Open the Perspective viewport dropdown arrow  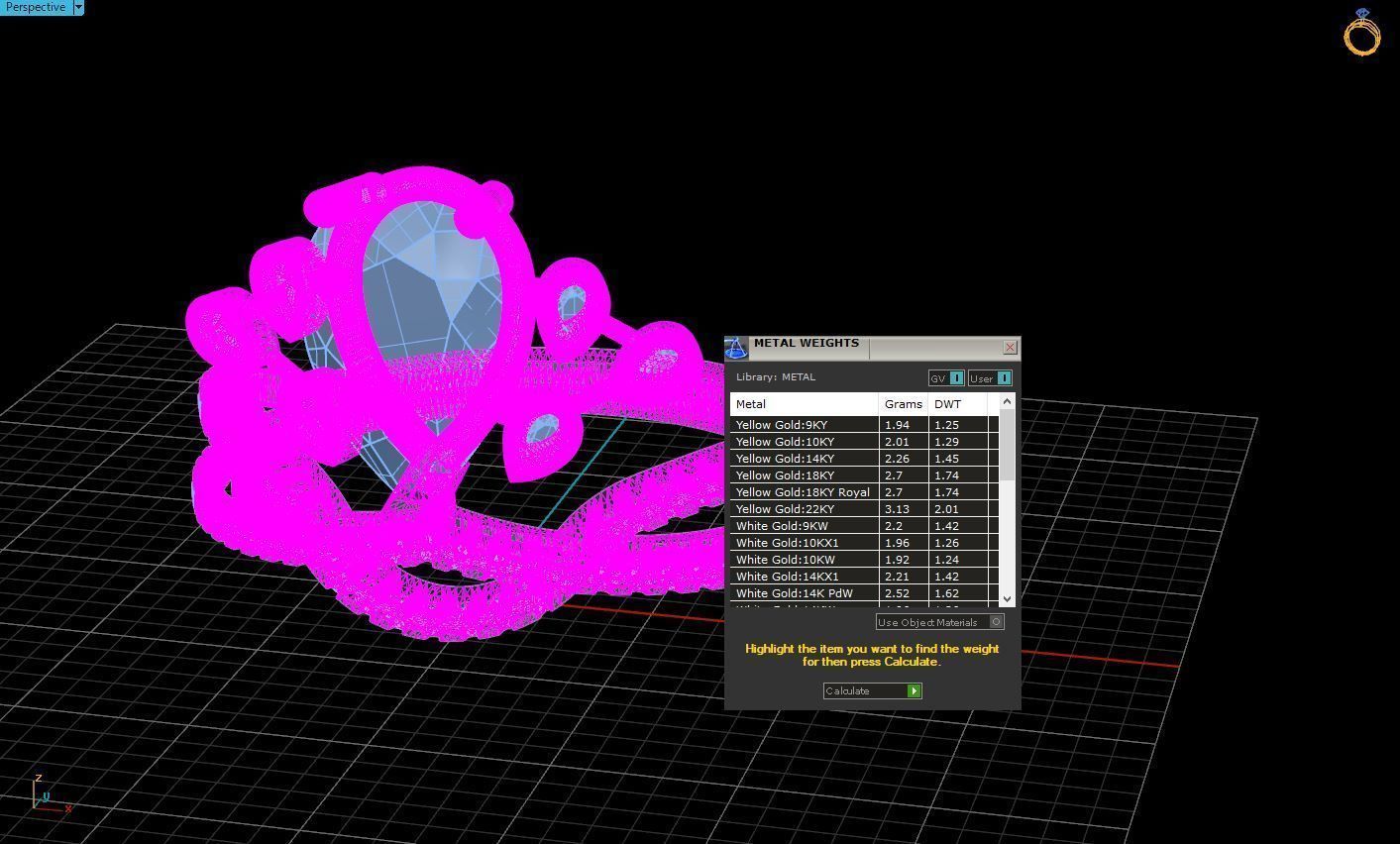click(x=78, y=7)
